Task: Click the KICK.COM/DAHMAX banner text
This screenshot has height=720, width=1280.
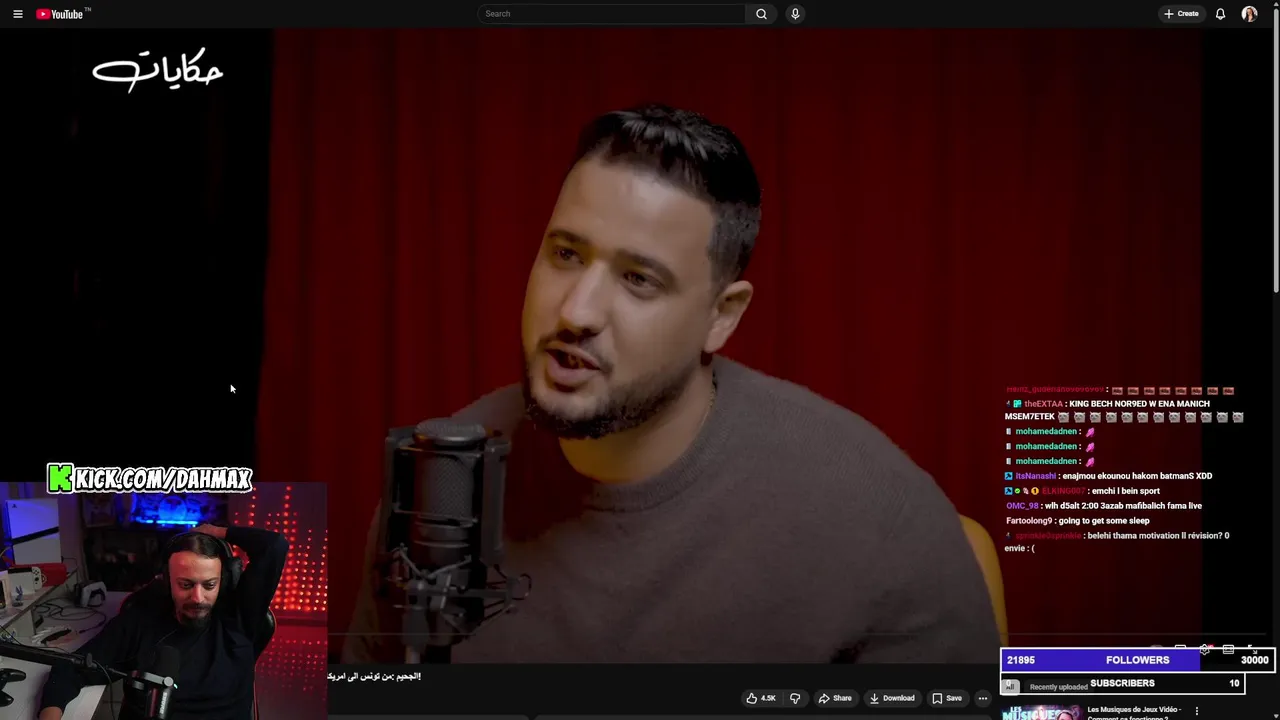Action: tap(151, 479)
